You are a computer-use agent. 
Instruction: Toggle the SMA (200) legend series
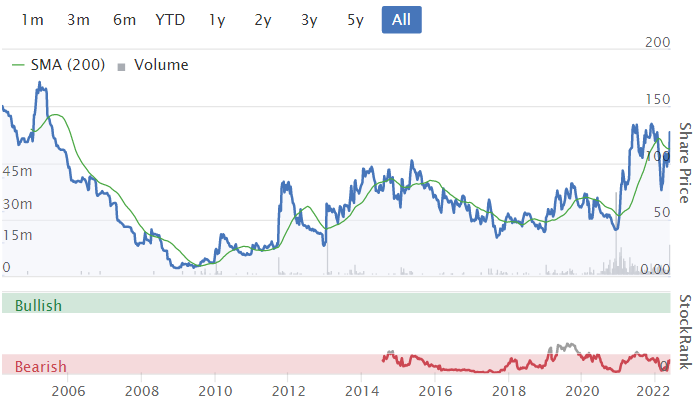point(58,65)
